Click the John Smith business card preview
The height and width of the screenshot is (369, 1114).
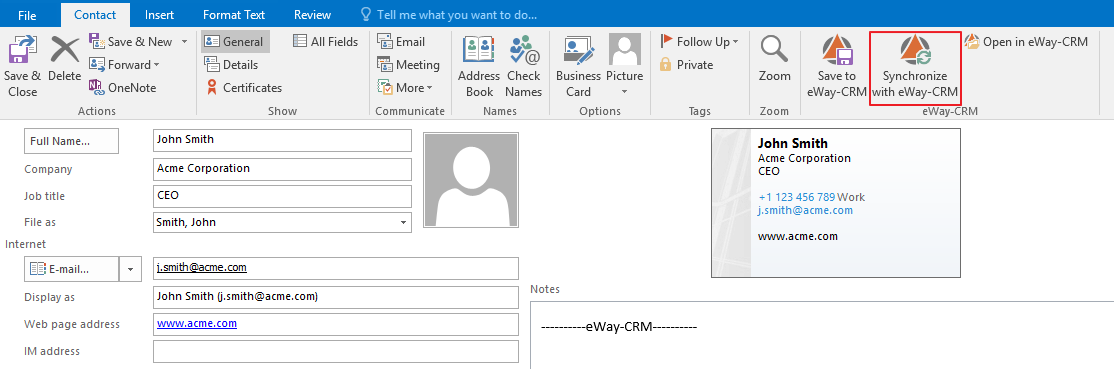tap(836, 203)
